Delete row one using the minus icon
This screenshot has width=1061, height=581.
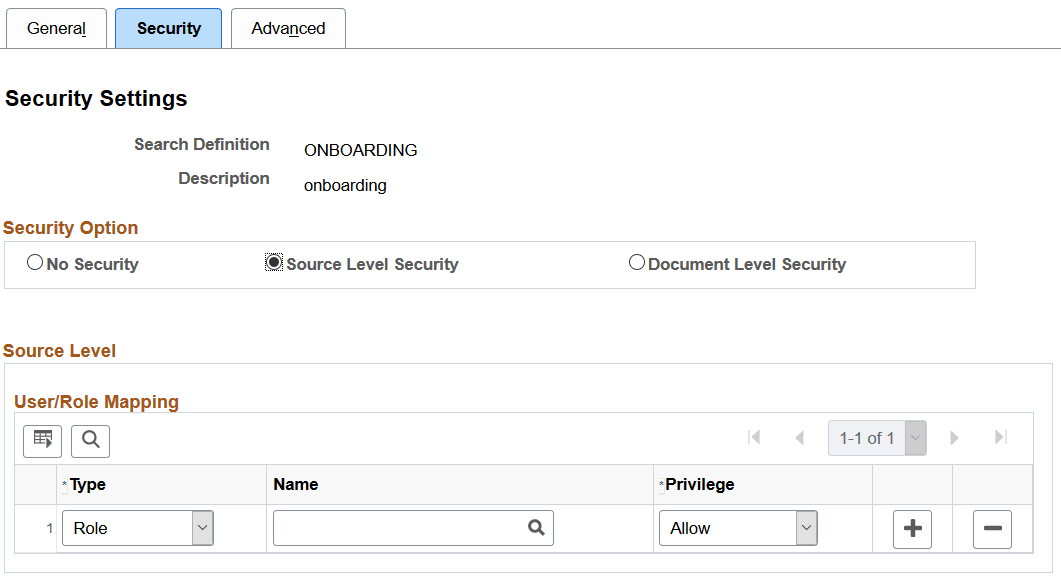coord(992,528)
